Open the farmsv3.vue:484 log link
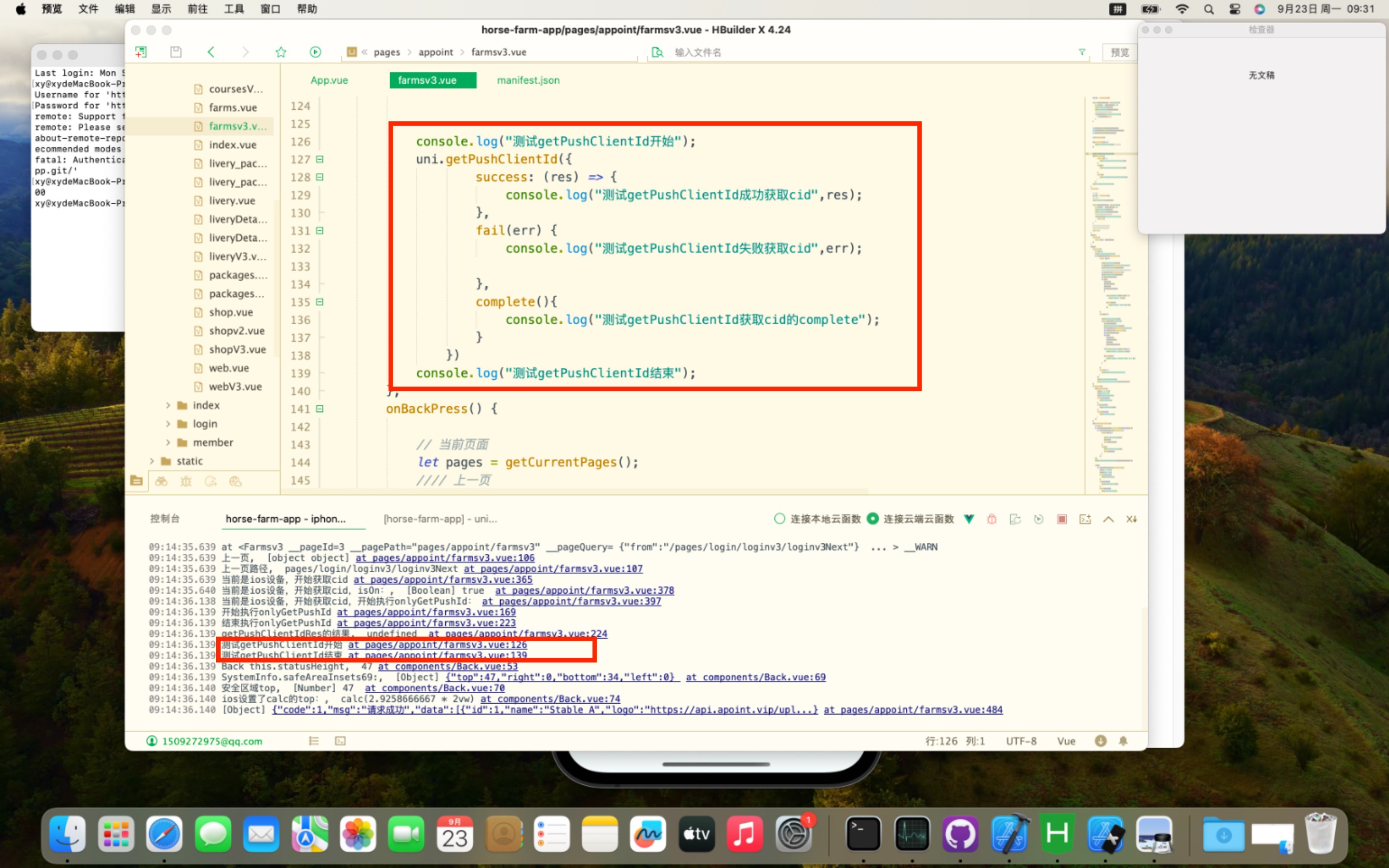Screen dimensions: 1389x868 (x=913, y=710)
